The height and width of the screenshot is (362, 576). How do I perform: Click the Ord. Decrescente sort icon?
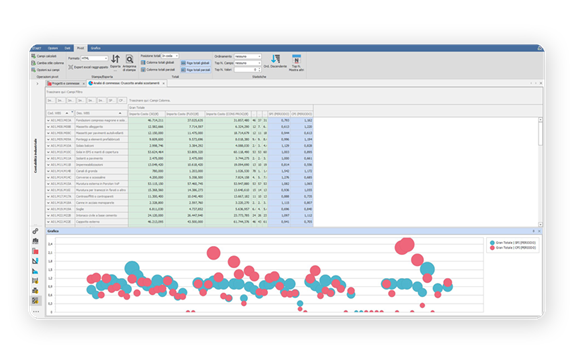(x=275, y=59)
